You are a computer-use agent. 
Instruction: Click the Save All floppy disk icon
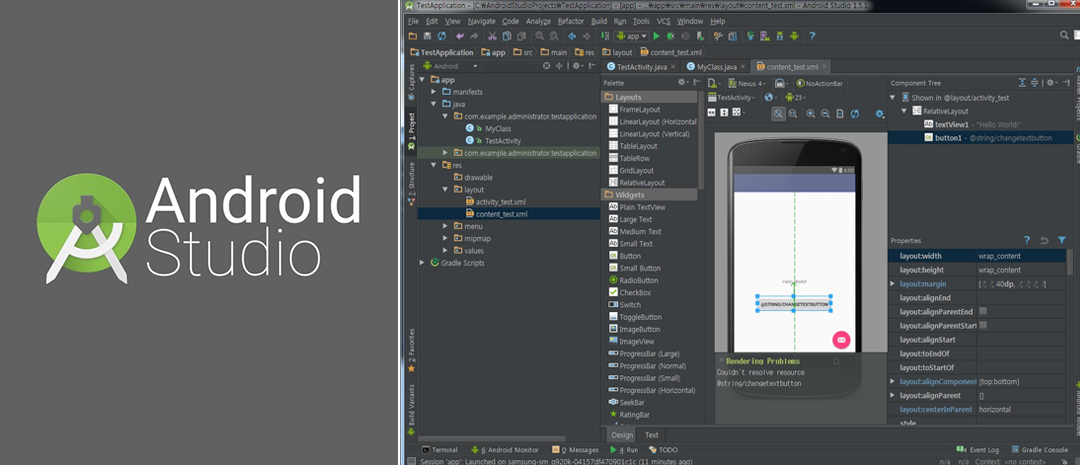tap(428, 36)
